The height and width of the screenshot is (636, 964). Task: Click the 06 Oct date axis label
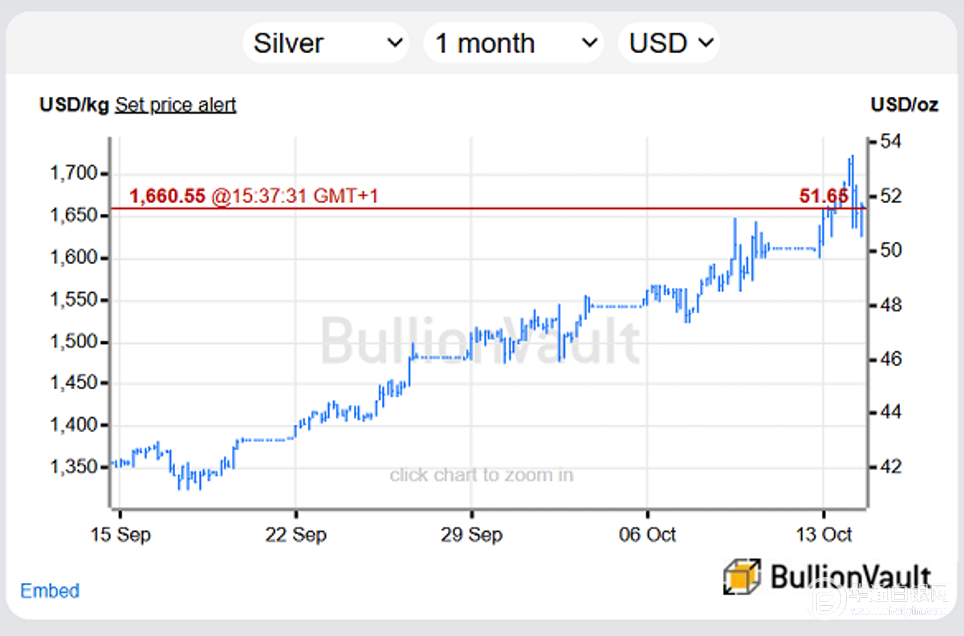[x=647, y=535]
